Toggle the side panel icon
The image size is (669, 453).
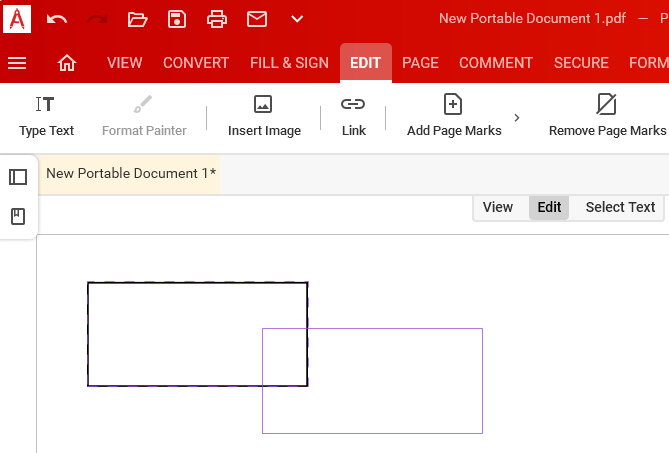point(18,177)
